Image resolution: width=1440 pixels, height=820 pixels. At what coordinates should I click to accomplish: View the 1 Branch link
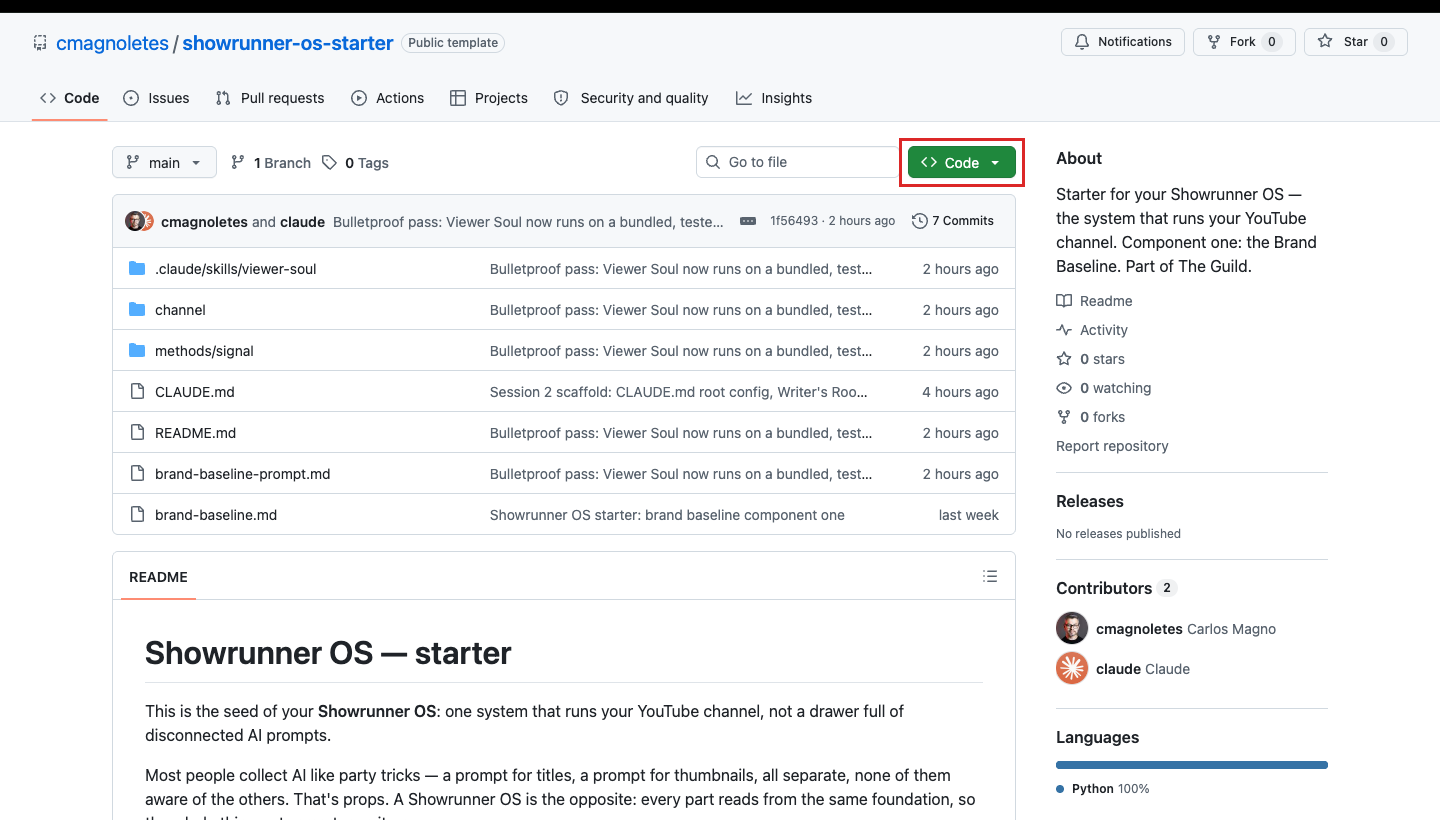(x=271, y=163)
